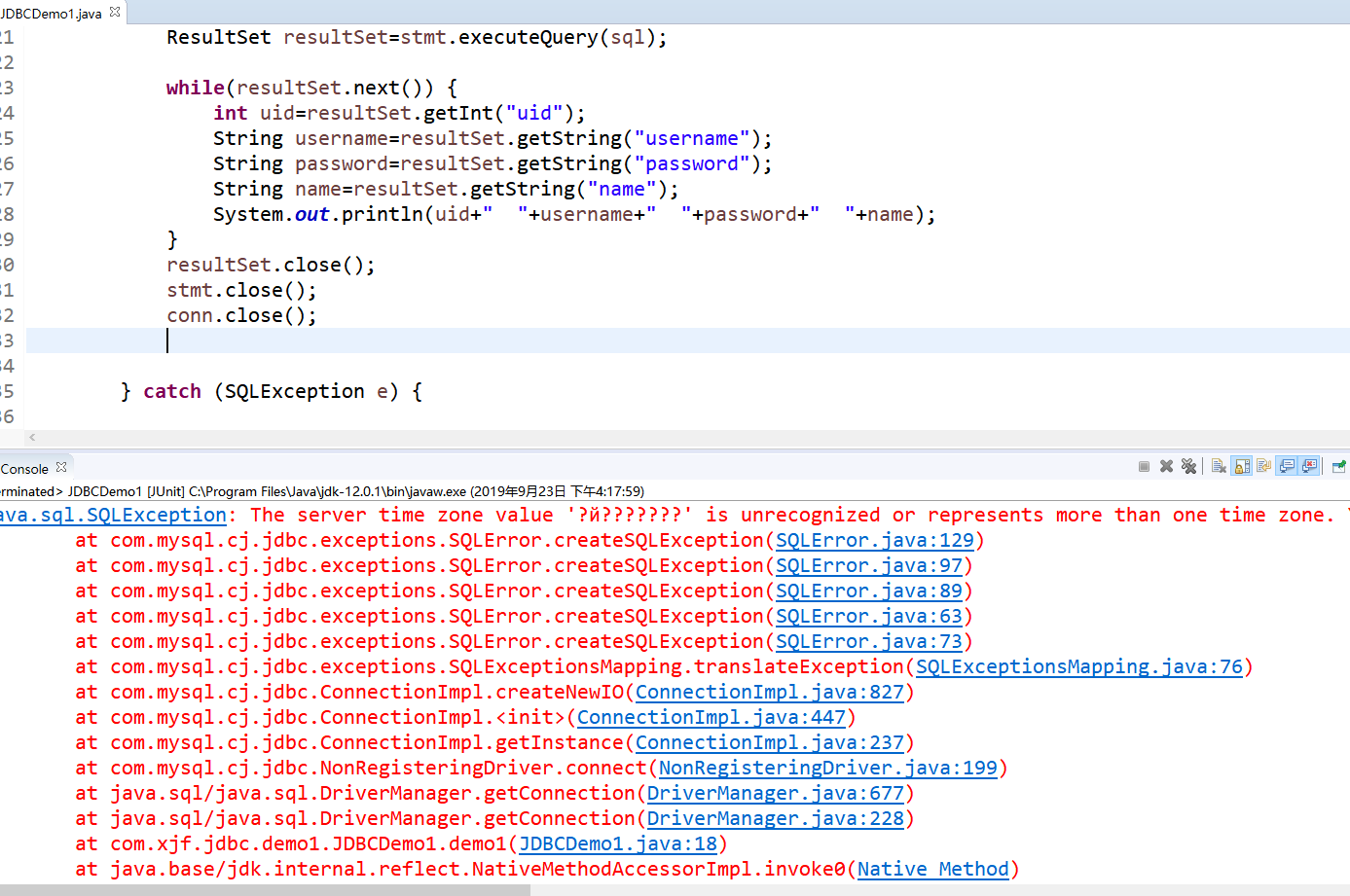This screenshot has height=896, width=1350.
Task: Open the ConnectionImpl.java:827 link
Action: coord(769,692)
